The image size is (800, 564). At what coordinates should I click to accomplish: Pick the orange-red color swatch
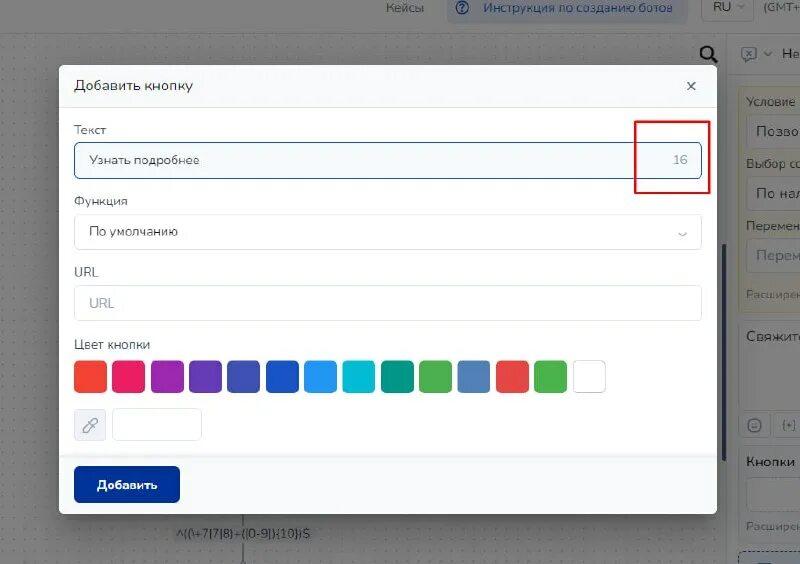coord(90,377)
